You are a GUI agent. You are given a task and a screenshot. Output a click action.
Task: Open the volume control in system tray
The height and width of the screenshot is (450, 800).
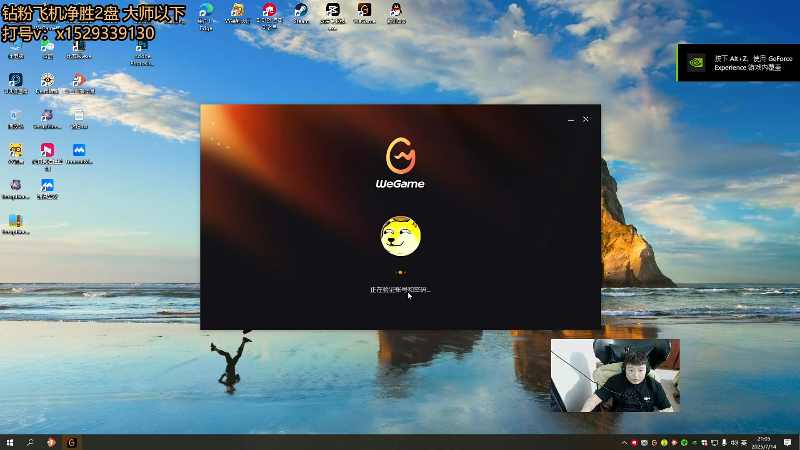click(734, 443)
